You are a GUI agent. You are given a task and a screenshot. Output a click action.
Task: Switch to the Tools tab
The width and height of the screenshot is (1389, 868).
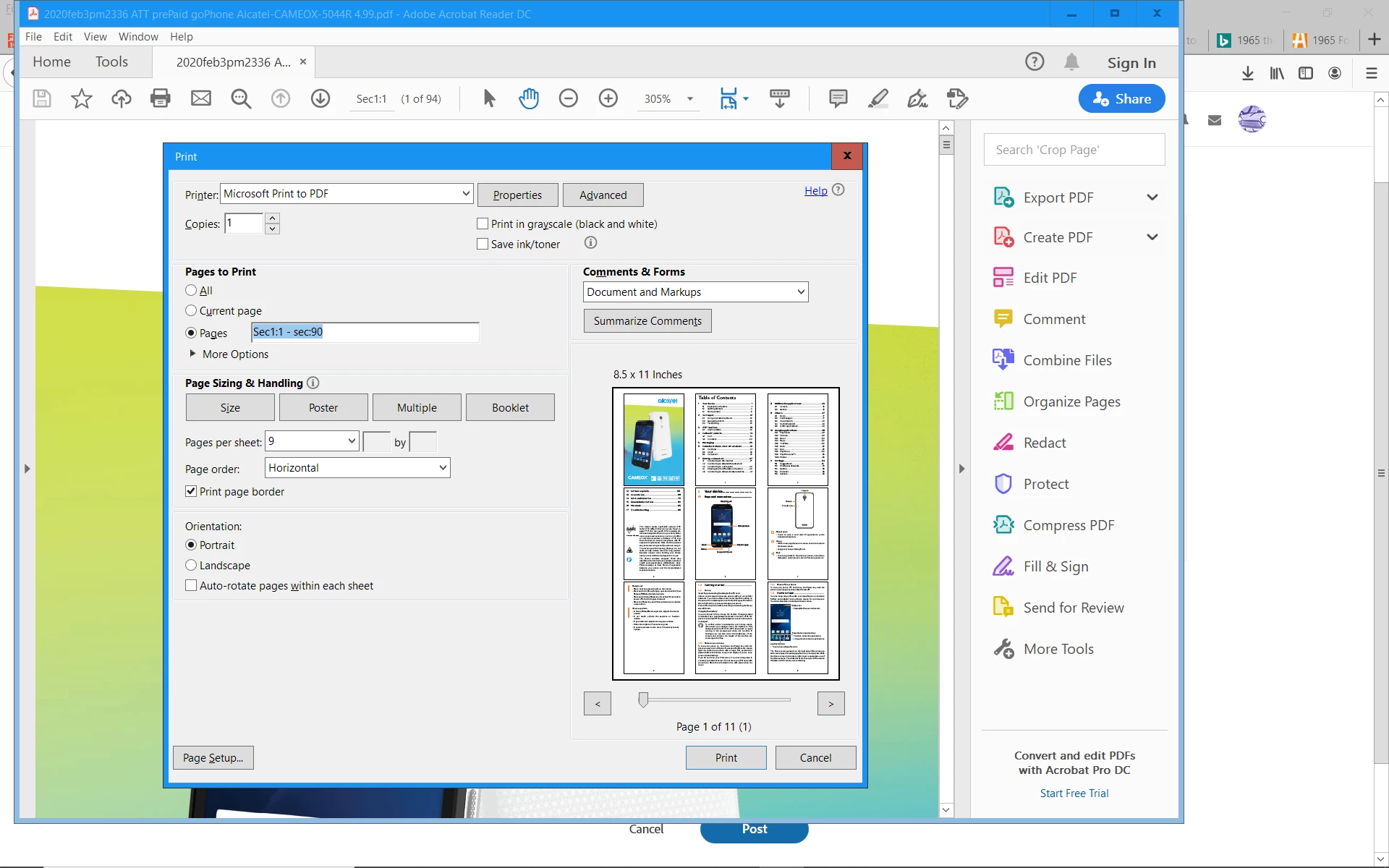(x=111, y=62)
